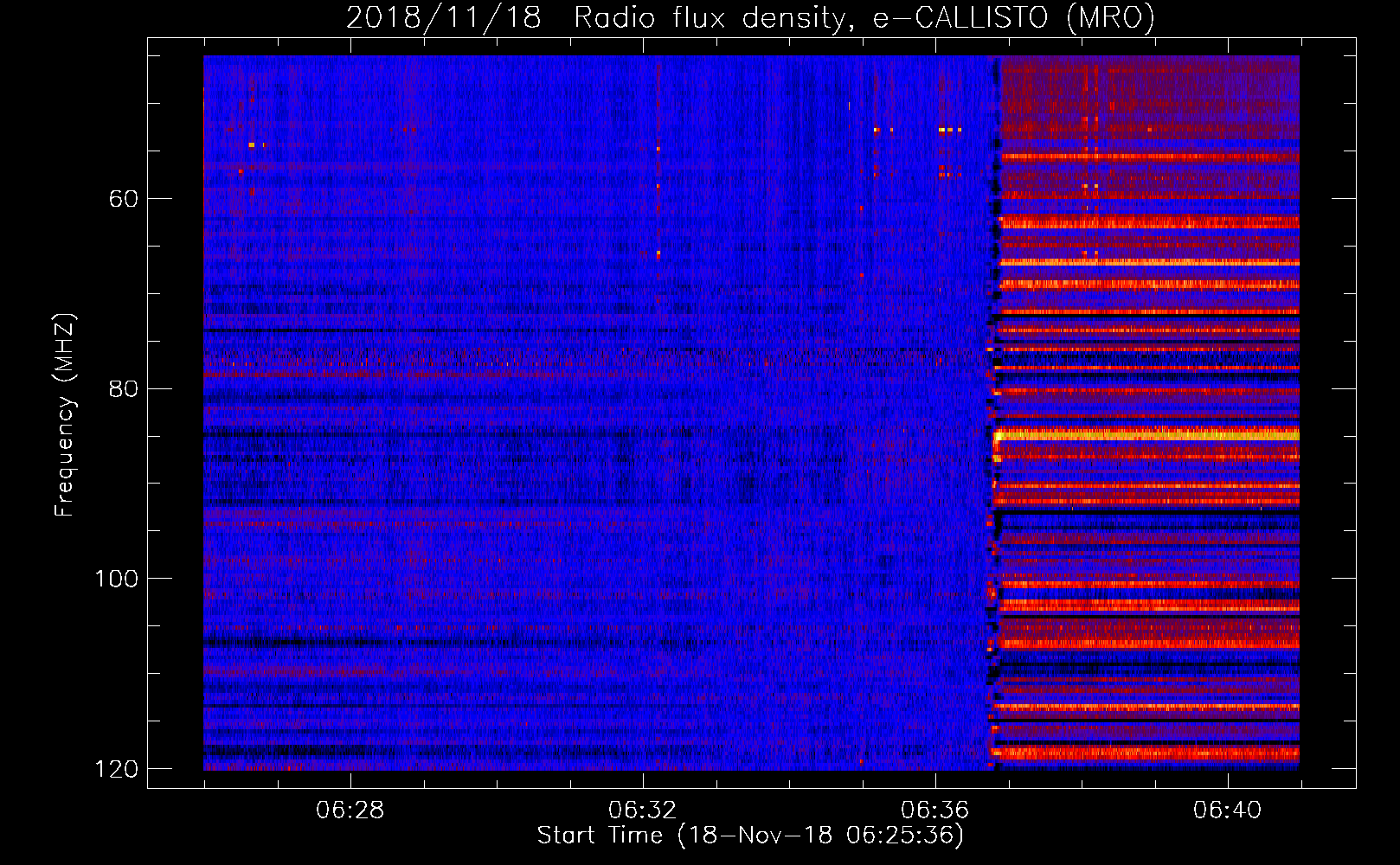Click the 'Start Time (18-Nov-18 06:25:36)' label

point(750,836)
